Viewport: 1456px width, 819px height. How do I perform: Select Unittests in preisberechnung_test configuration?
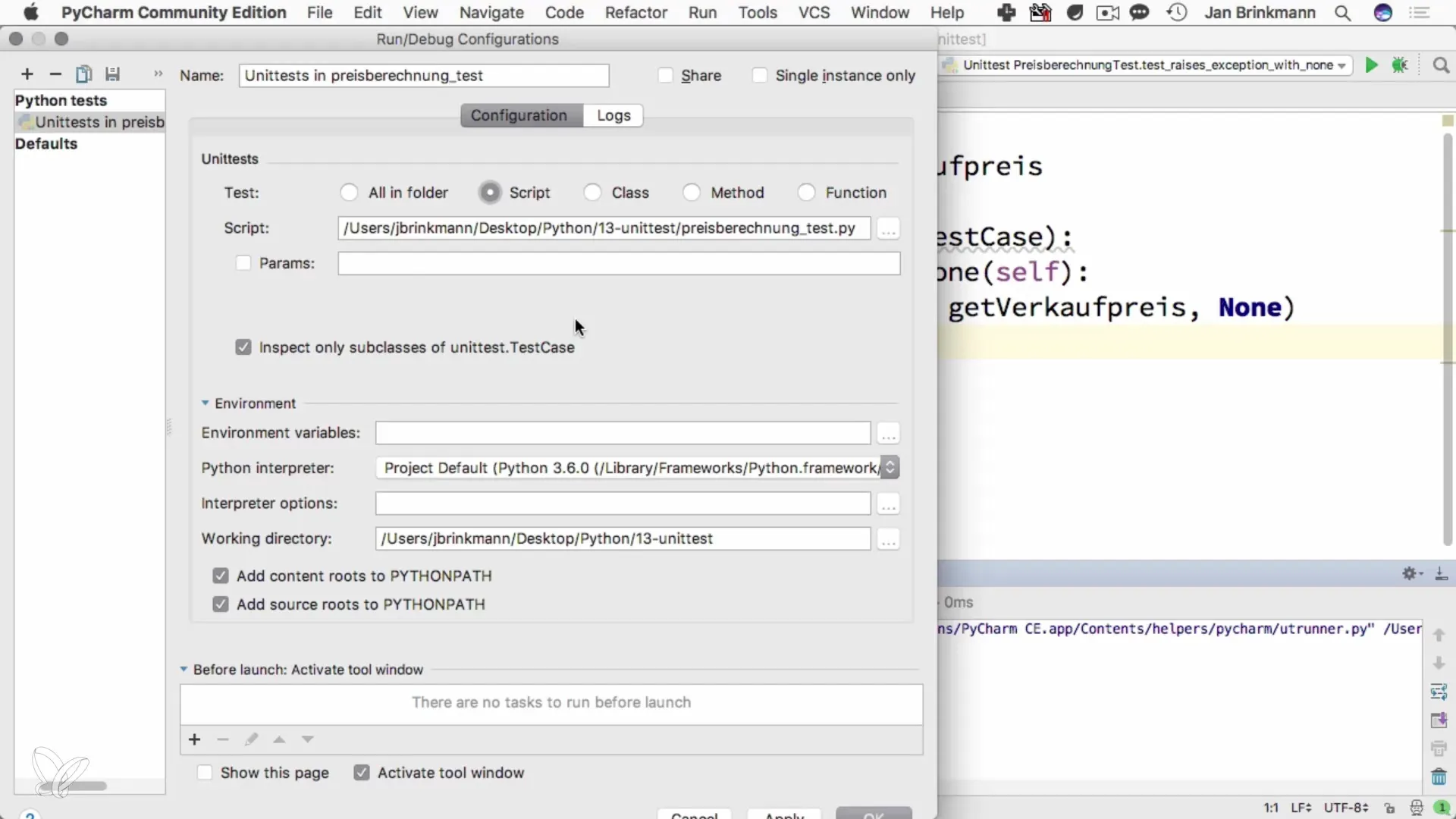point(90,122)
